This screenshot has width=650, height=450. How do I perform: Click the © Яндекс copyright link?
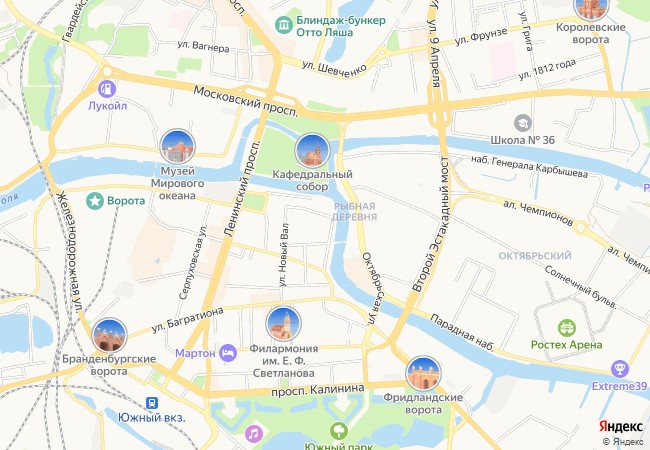pos(623,442)
